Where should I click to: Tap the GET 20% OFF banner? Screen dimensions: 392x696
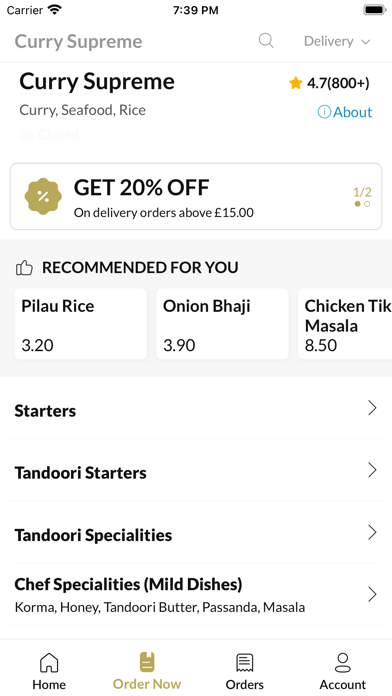click(196, 196)
